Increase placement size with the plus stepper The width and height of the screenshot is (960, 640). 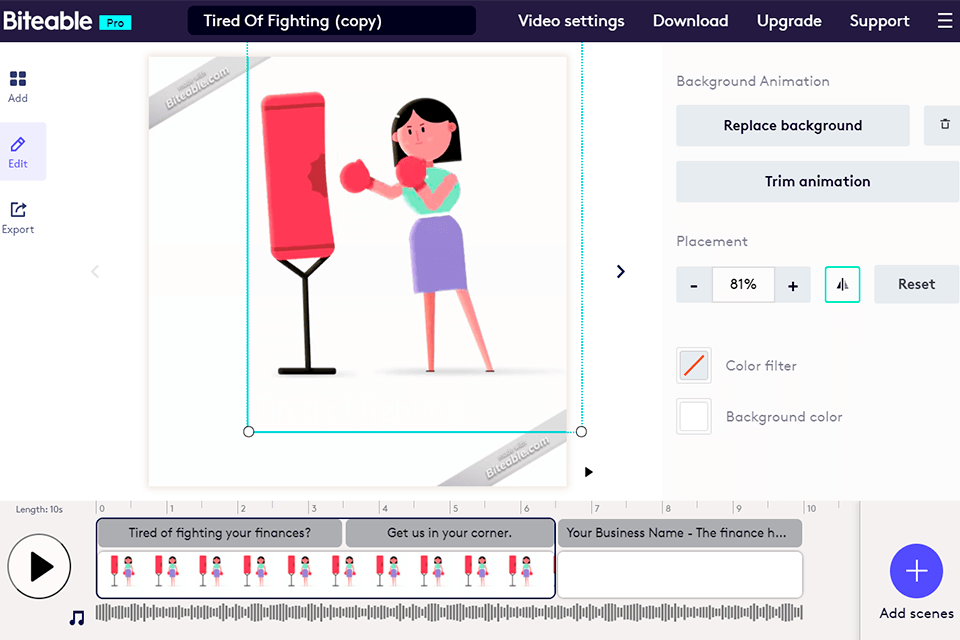click(792, 284)
